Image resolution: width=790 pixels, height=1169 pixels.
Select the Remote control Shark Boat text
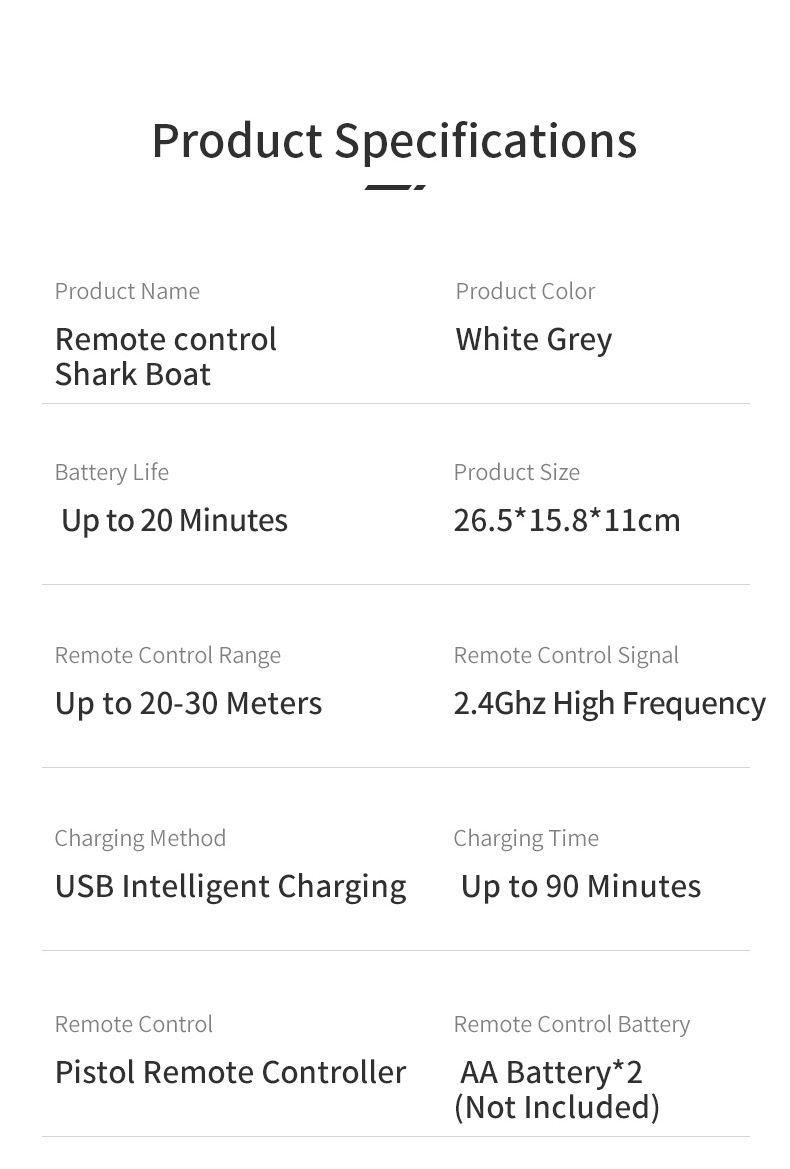pyautogui.click(x=165, y=356)
